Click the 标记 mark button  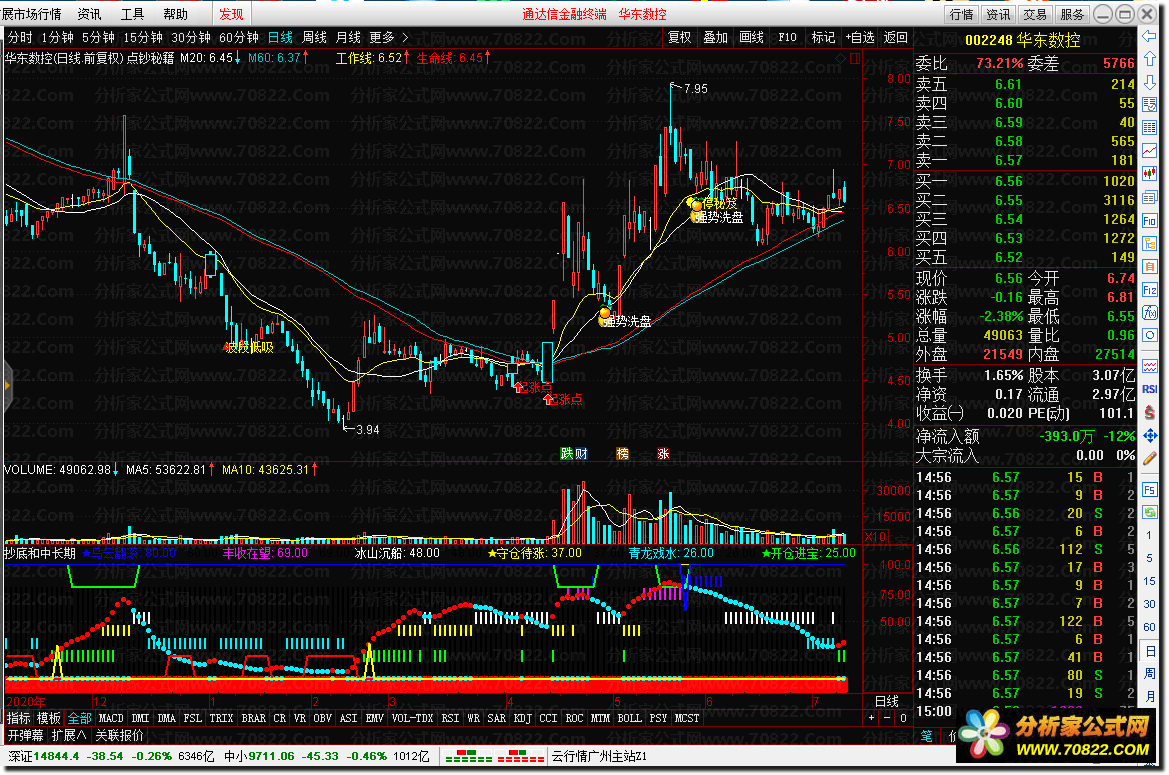click(823, 37)
